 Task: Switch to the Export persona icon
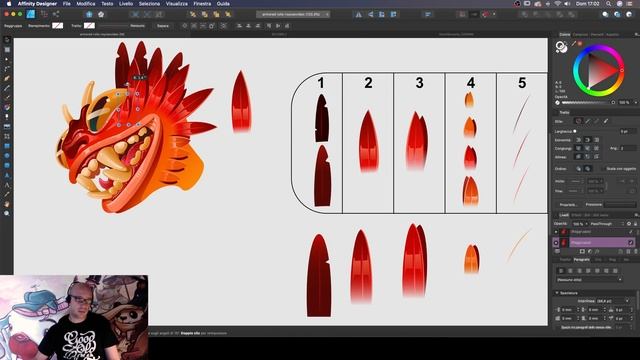[56, 14]
